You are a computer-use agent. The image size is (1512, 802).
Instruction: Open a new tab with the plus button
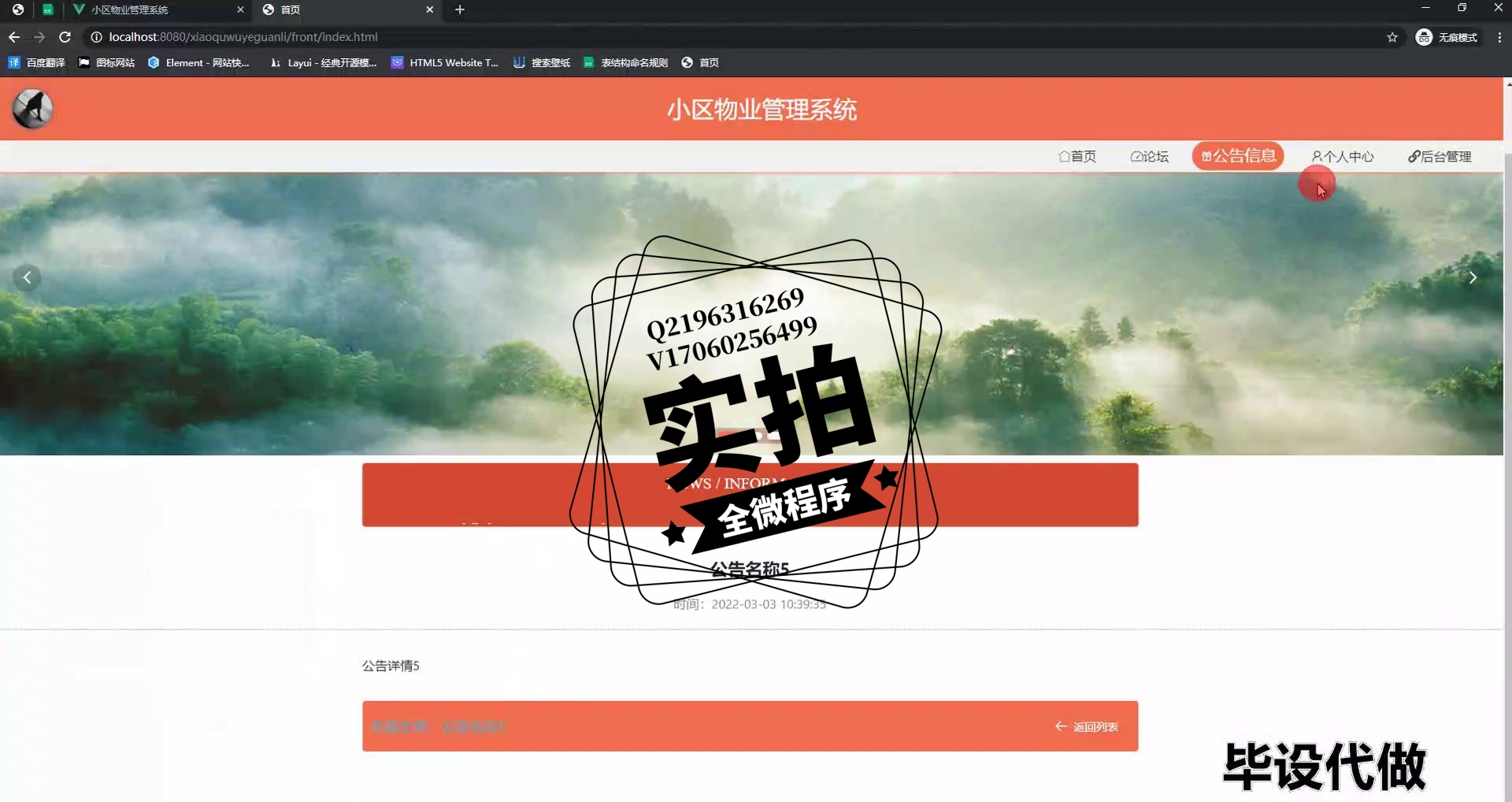[460, 9]
